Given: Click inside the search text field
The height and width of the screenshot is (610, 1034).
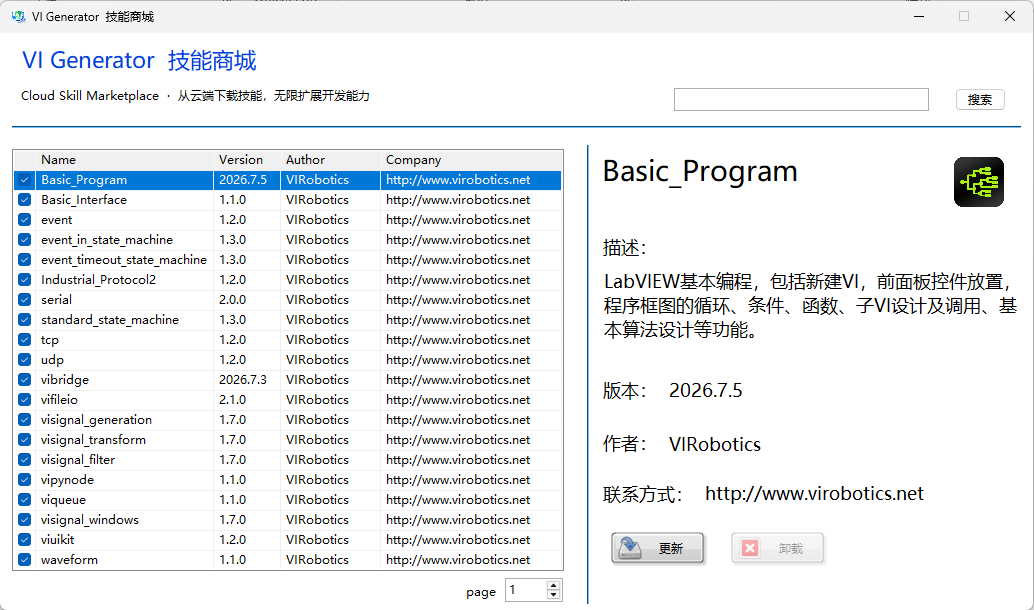Looking at the screenshot, I should tap(801, 100).
